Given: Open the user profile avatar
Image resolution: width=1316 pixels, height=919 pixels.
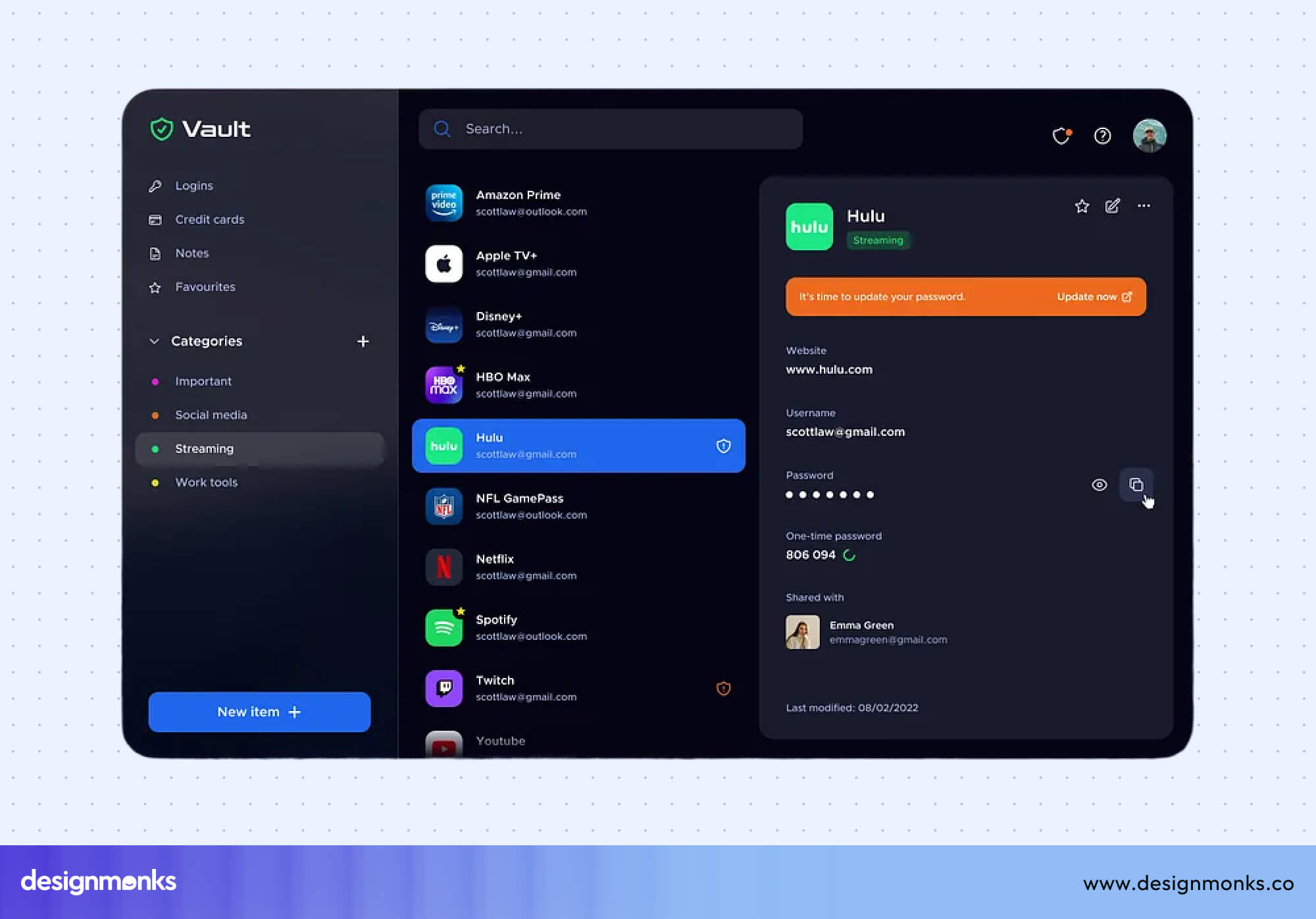Looking at the screenshot, I should point(1150,136).
